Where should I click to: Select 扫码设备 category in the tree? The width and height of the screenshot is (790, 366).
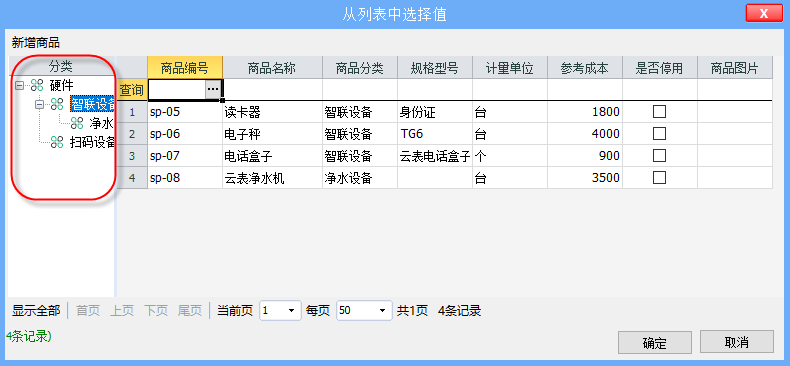[92, 142]
